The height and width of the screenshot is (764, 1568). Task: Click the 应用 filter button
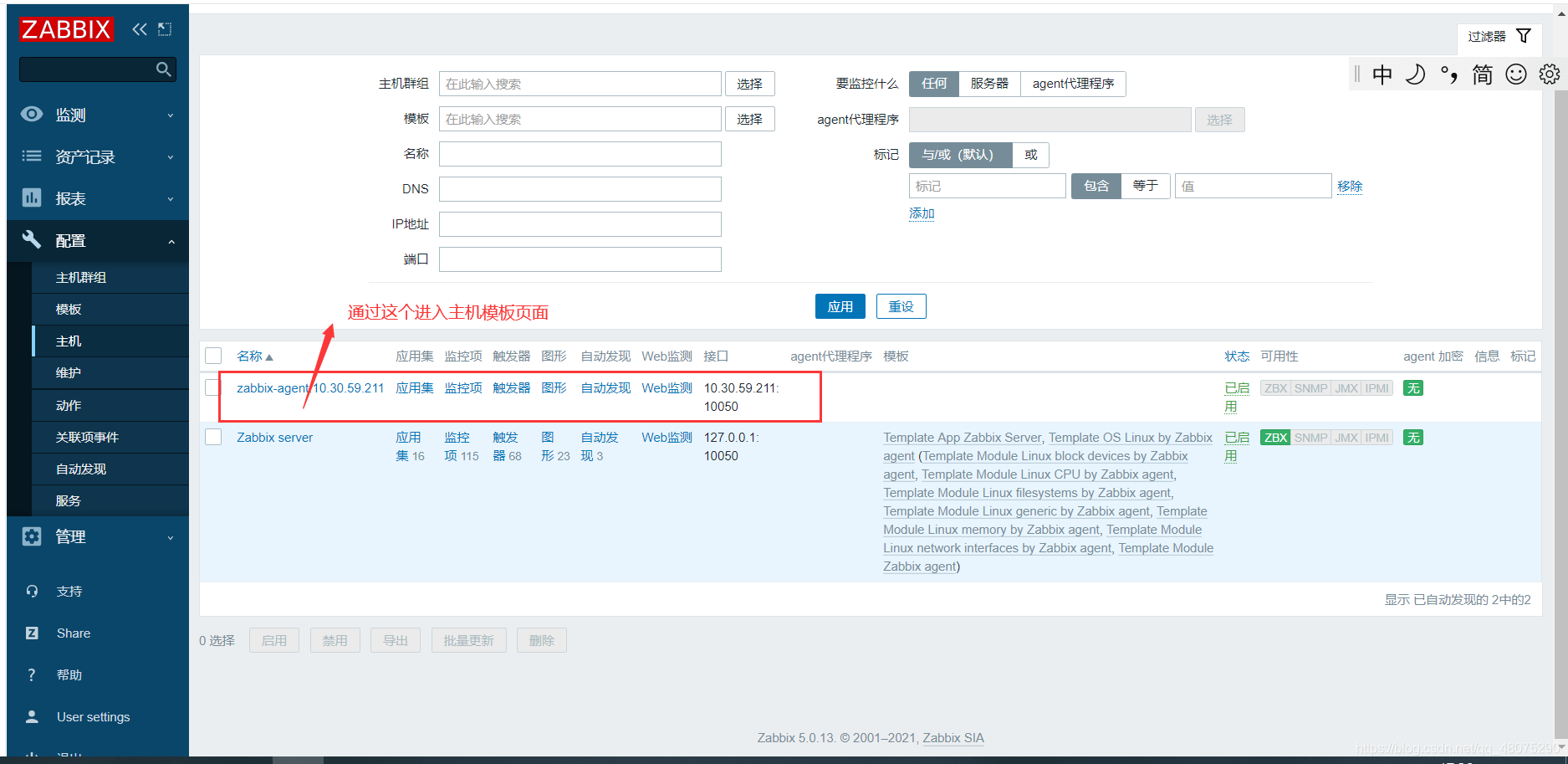click(840, 306)
